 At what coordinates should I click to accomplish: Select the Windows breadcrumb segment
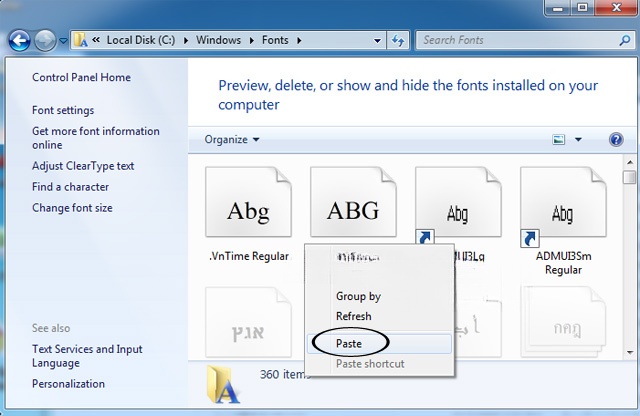pyautogui.click(x=218, y=40)
